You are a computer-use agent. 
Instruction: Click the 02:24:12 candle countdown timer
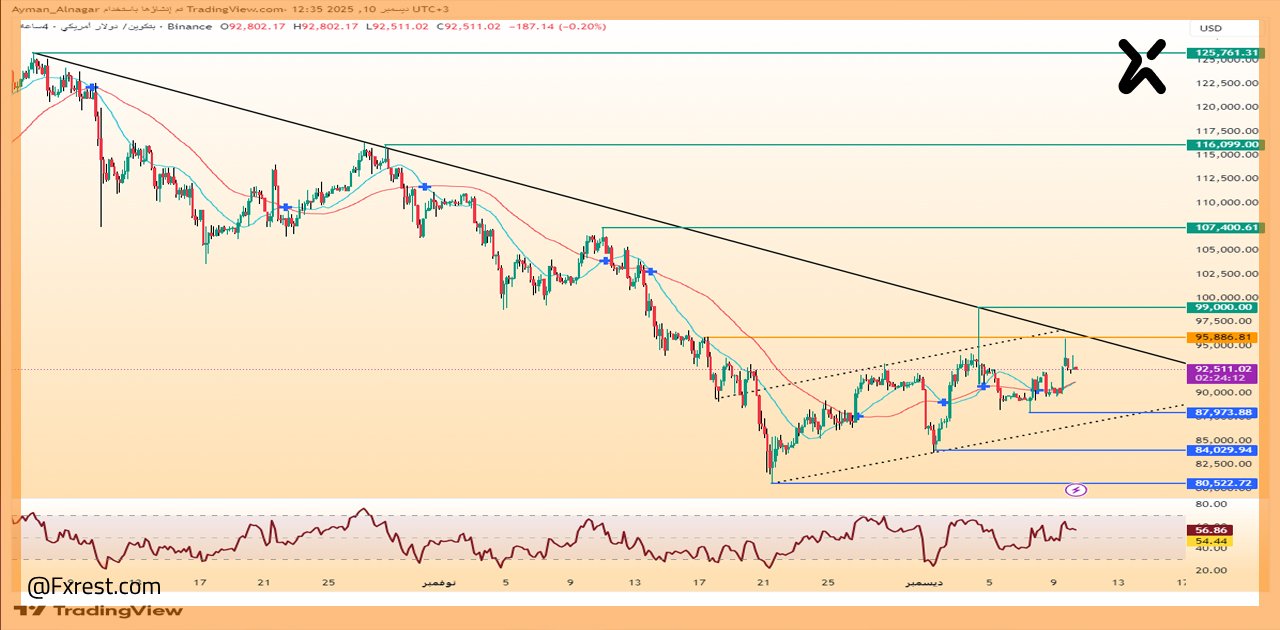(x=1222, y=379)
